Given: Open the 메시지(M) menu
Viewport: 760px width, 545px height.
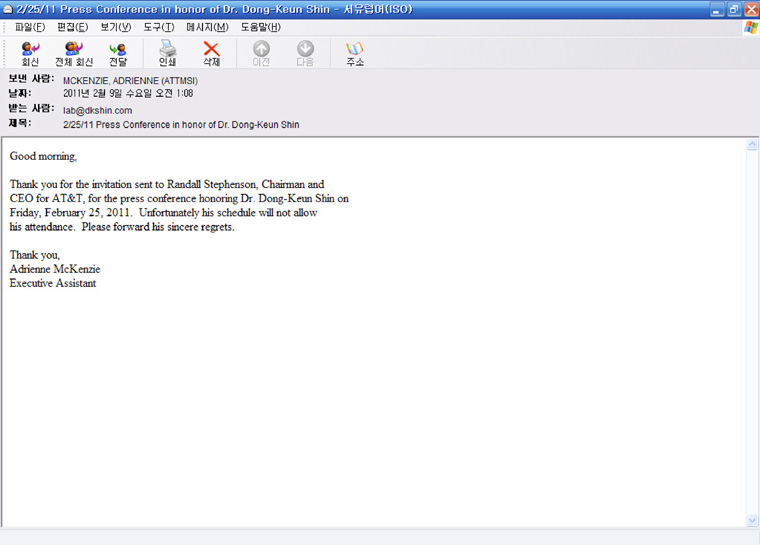Looking at the screenshot, I should click(x=207, y=27).
